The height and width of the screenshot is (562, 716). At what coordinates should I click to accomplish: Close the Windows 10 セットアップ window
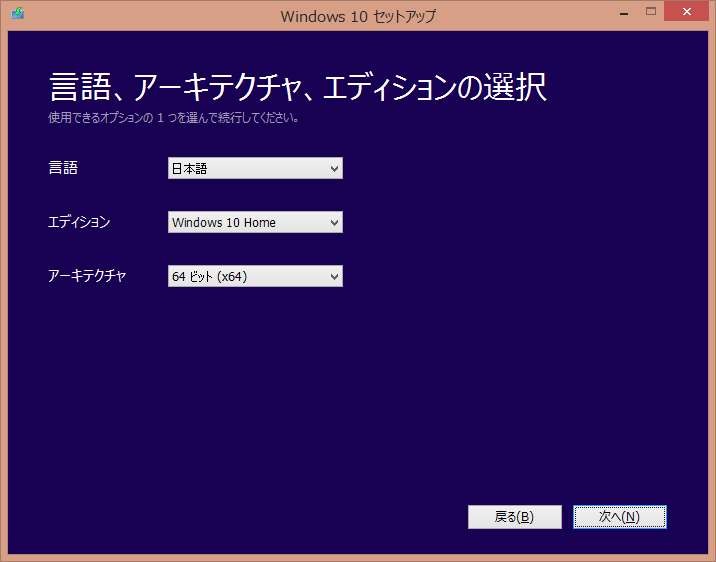point(686,12)
